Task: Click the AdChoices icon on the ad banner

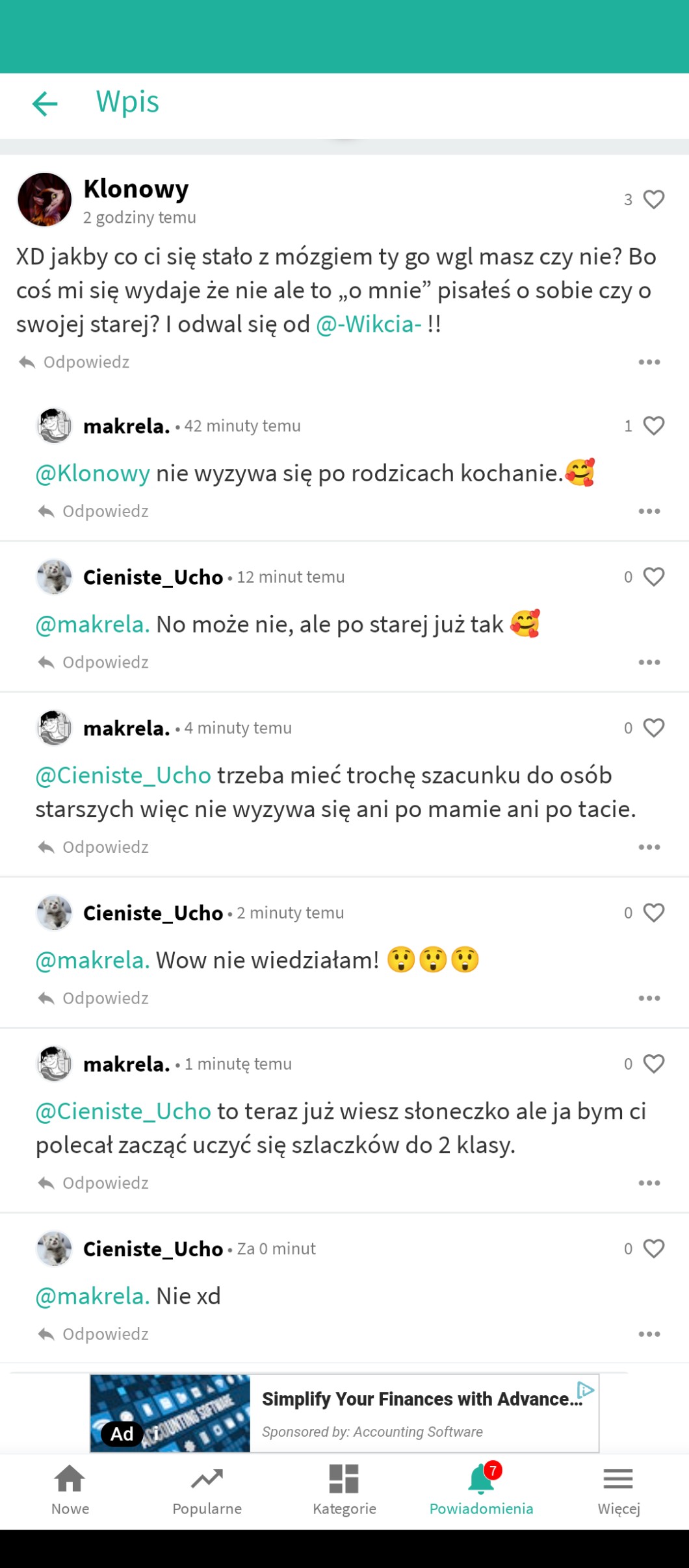Action: (586, 1390)
